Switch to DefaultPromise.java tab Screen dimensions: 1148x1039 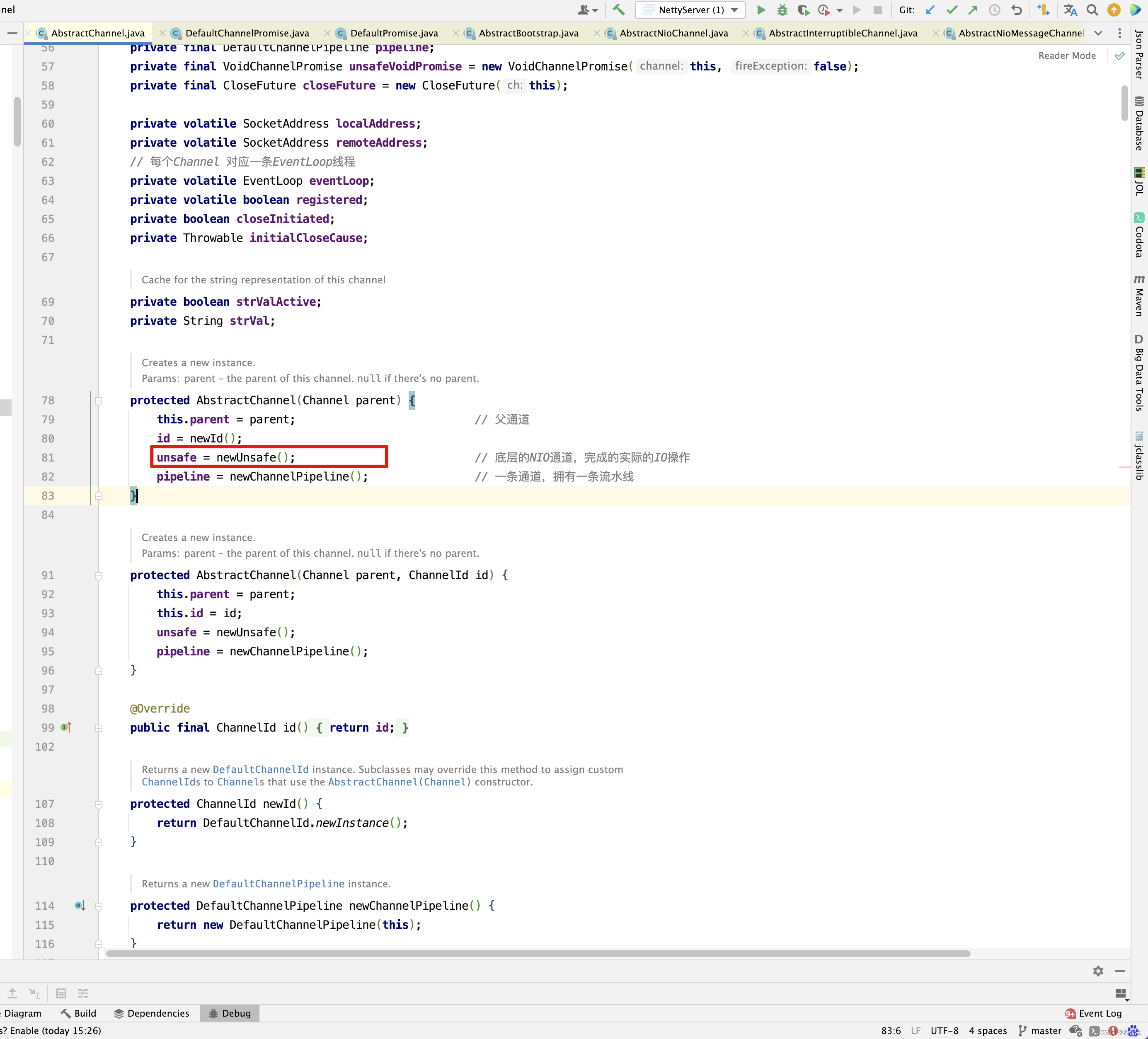(393, 33)
